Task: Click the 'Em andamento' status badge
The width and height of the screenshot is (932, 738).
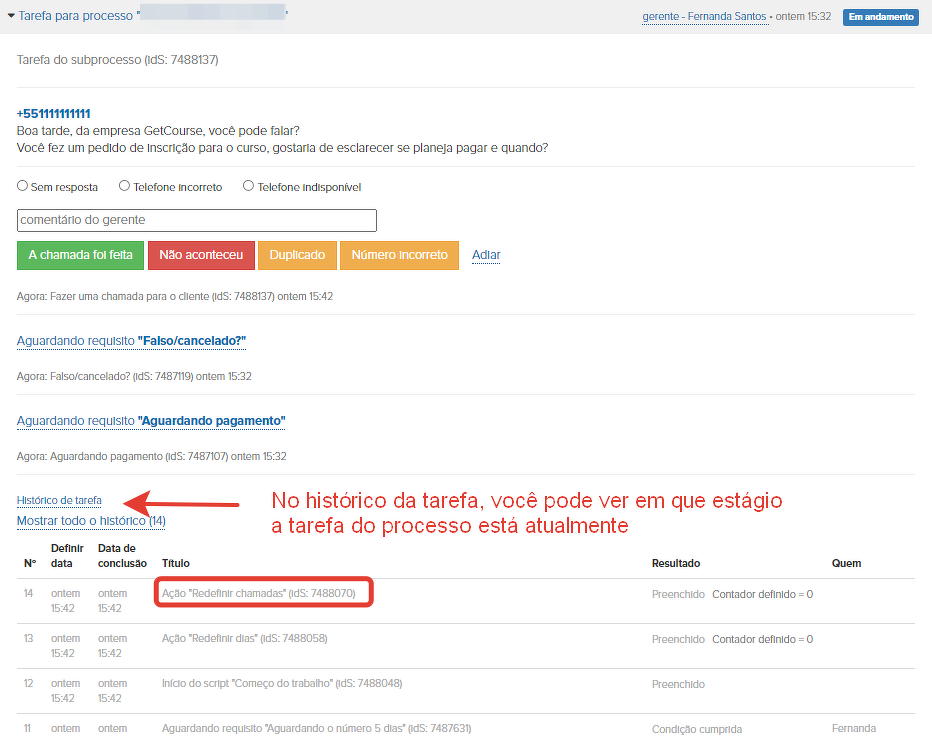Action: click(880, 17)
